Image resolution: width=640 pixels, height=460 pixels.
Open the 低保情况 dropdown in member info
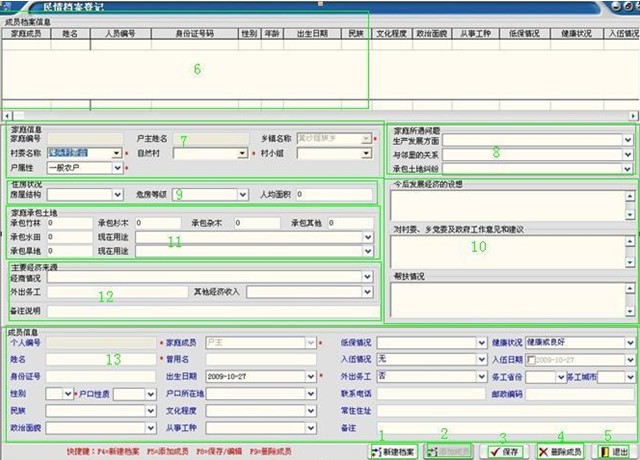pyautogui.click(x=482, y=342)
